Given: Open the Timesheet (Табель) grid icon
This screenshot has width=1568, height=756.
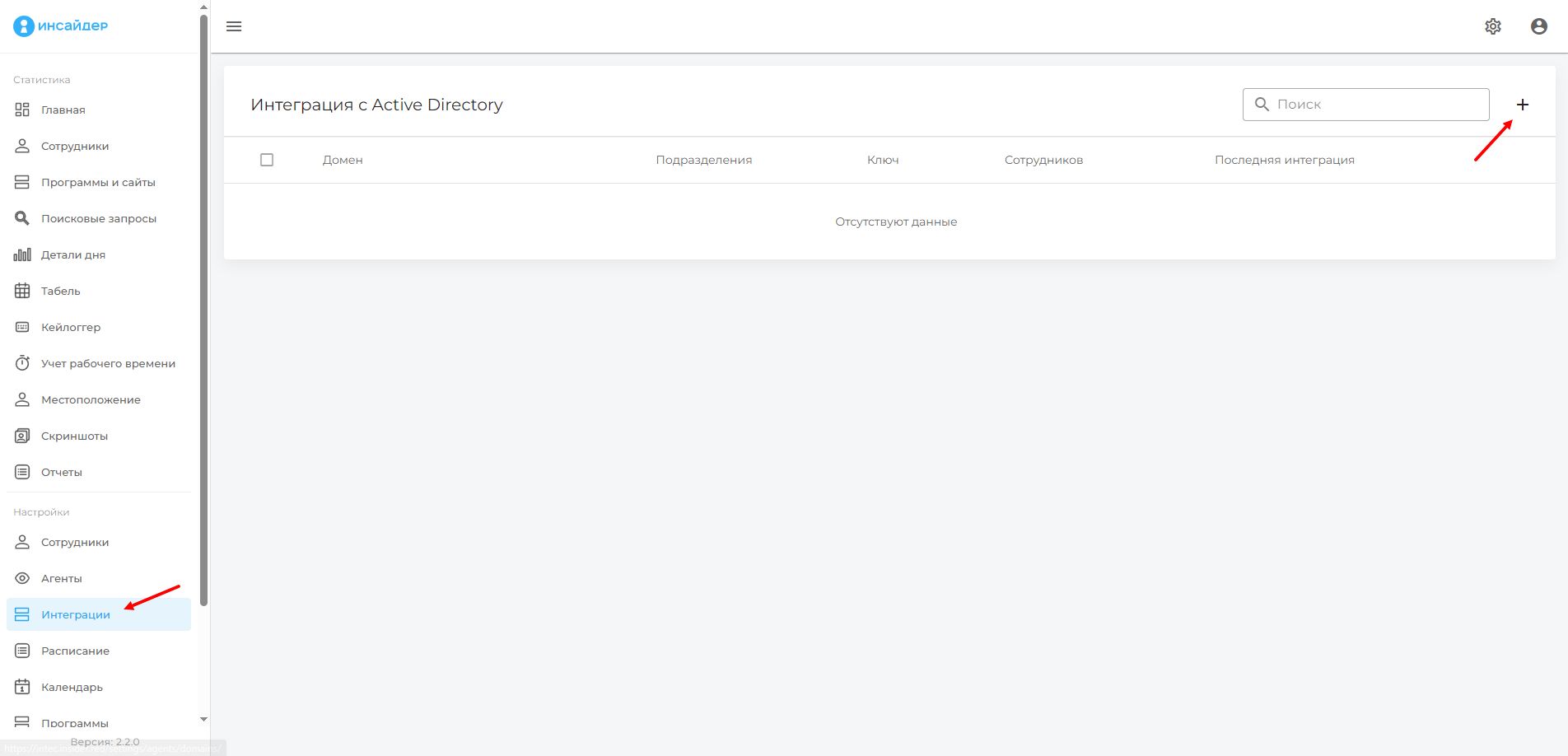Looking at the screenshot, I should pos(22,291).
